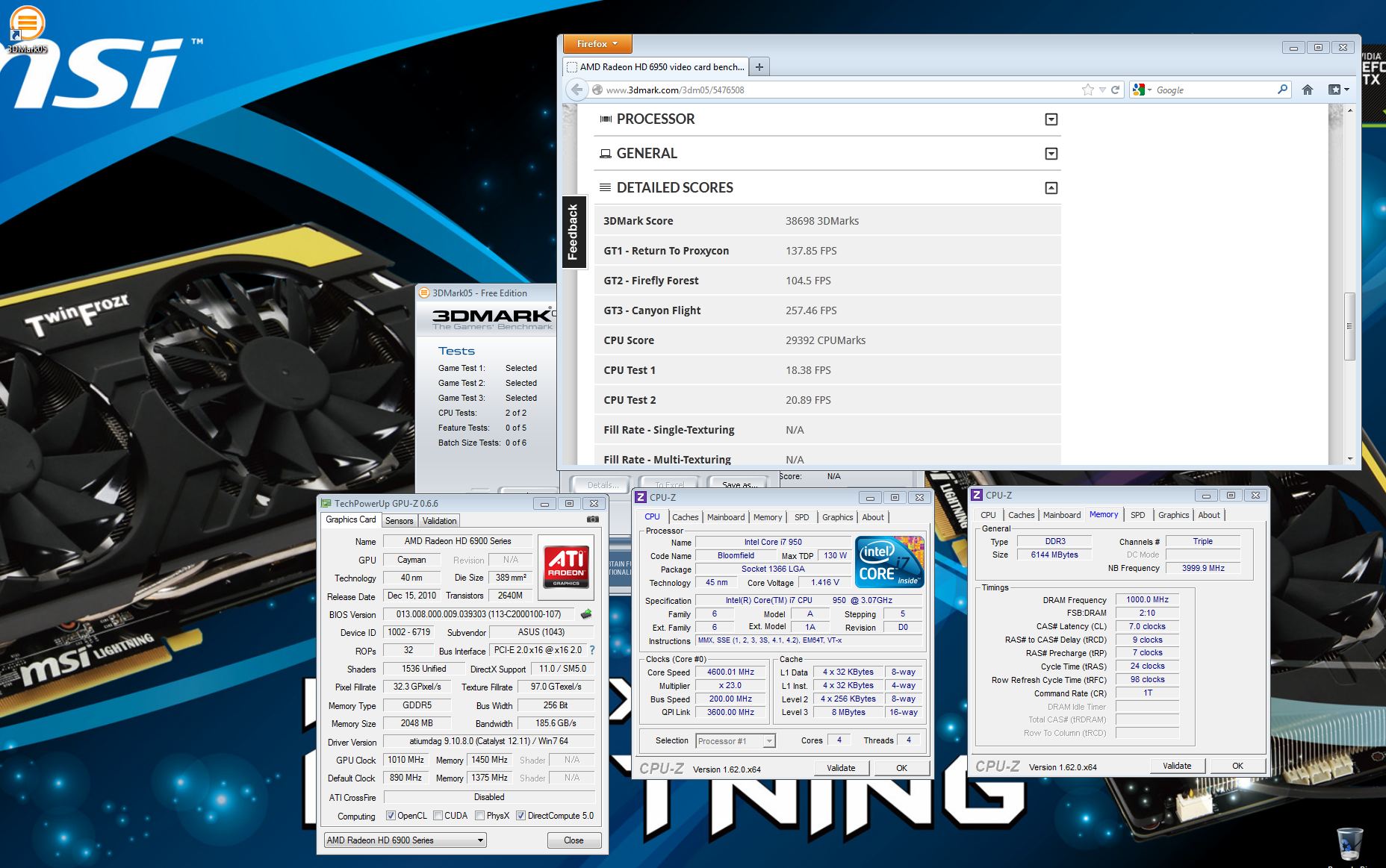Click the 38698 3DMarks score value

(822, 221)
